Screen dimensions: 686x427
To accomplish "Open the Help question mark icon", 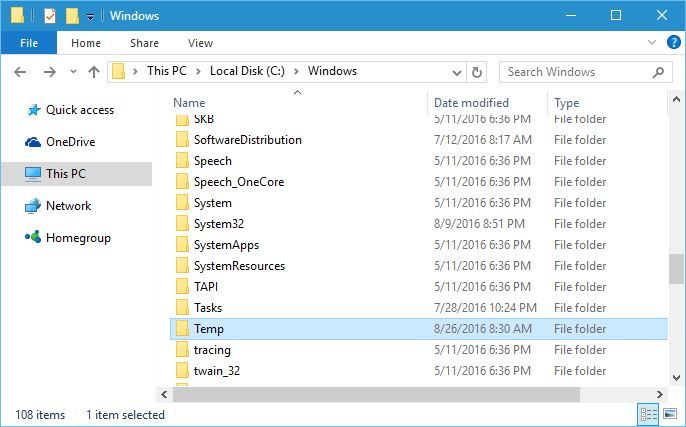I will click(x=673, y=42).
